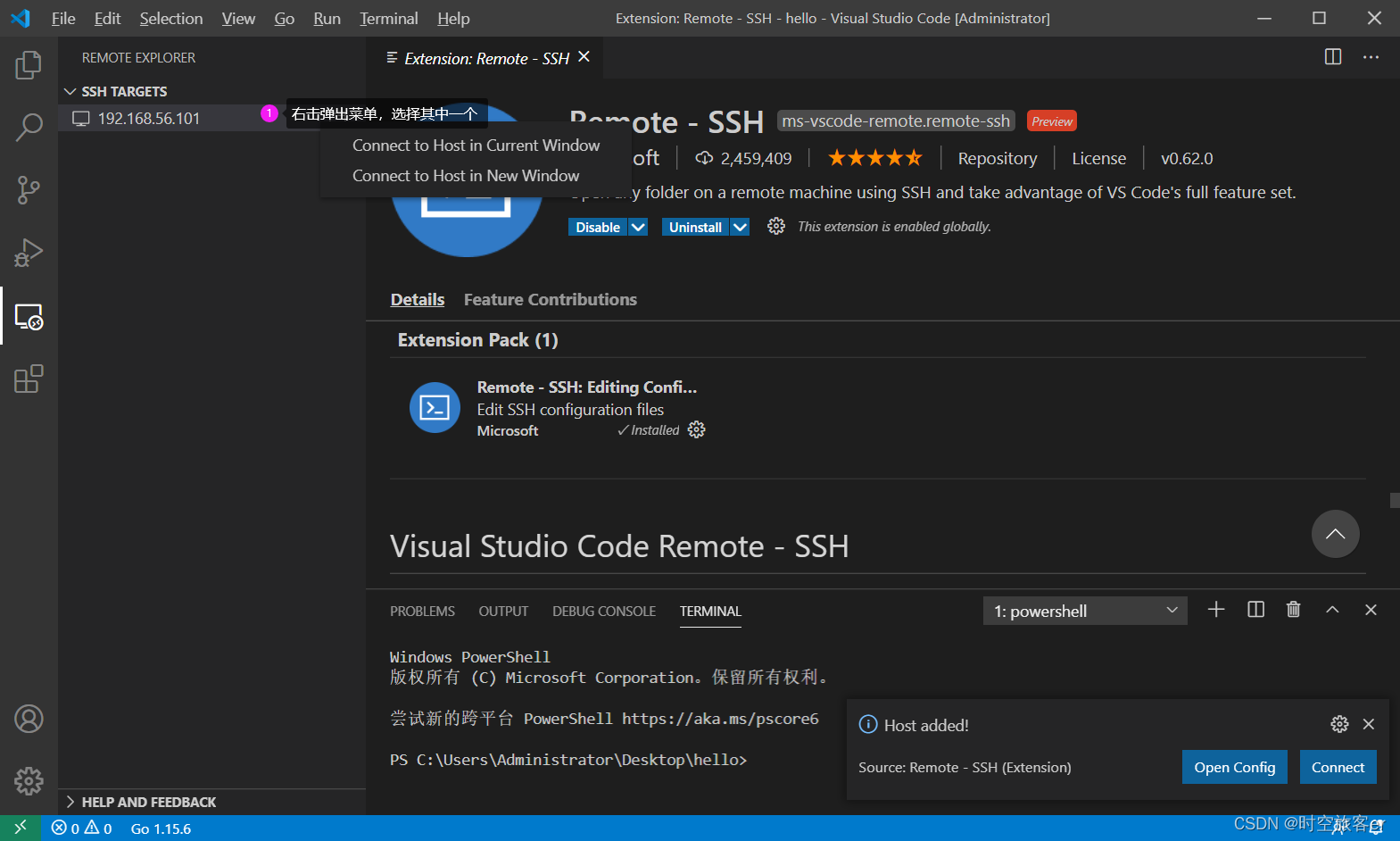This screenshot has height=841, width=1400.
Task: Open the License link
Action: coord(1098,158)
